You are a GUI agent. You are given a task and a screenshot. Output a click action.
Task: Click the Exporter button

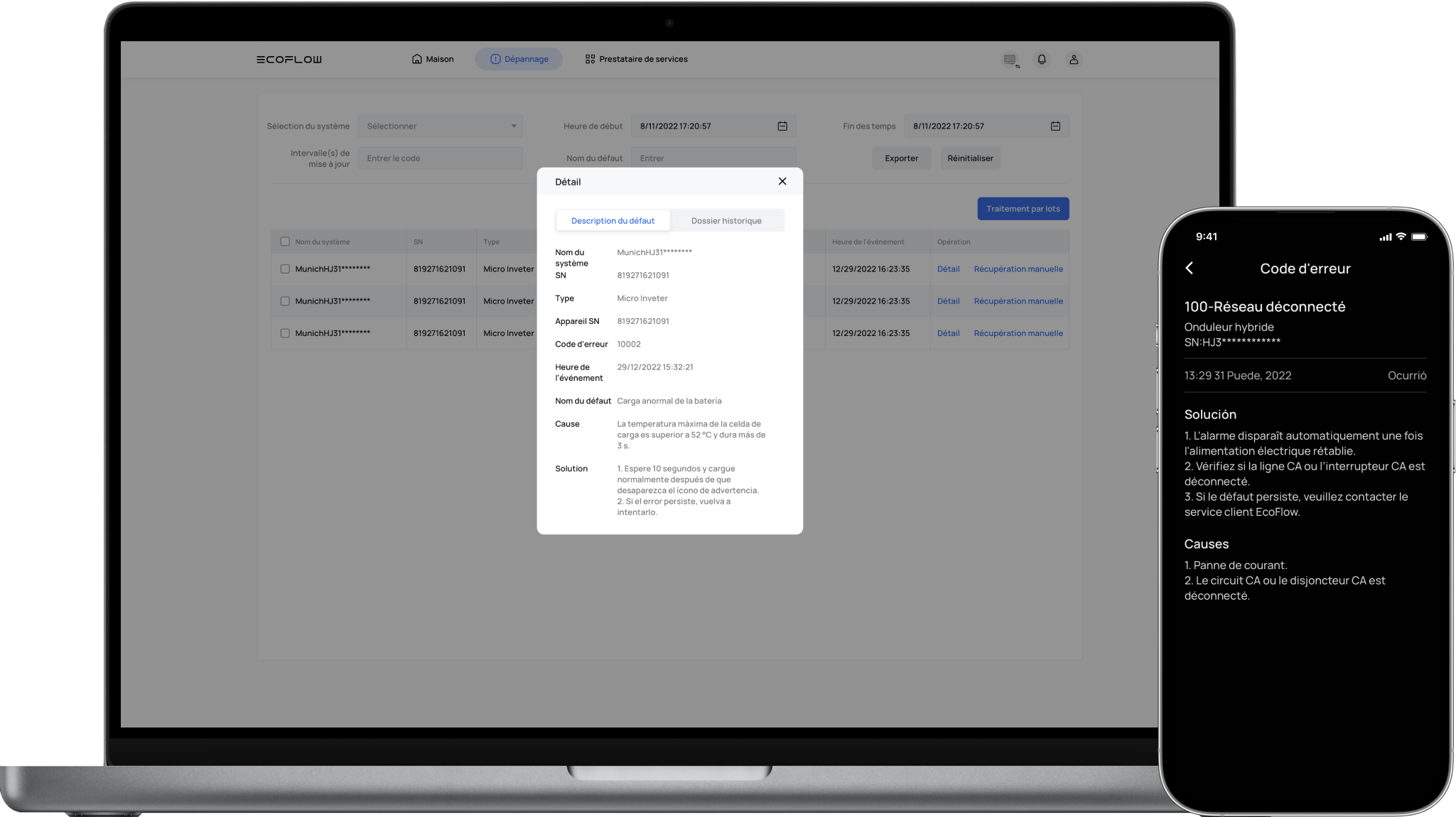click(x=901, y=158)
